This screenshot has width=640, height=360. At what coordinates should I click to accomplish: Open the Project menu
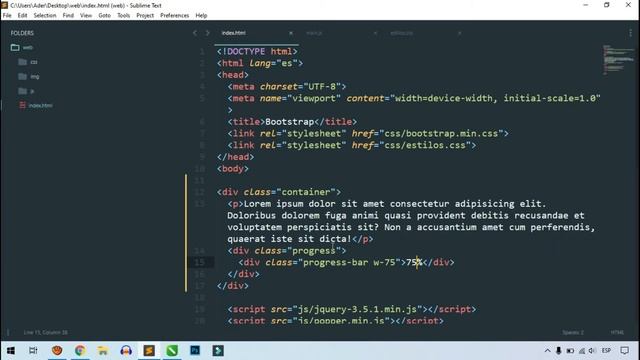(145, 16)
